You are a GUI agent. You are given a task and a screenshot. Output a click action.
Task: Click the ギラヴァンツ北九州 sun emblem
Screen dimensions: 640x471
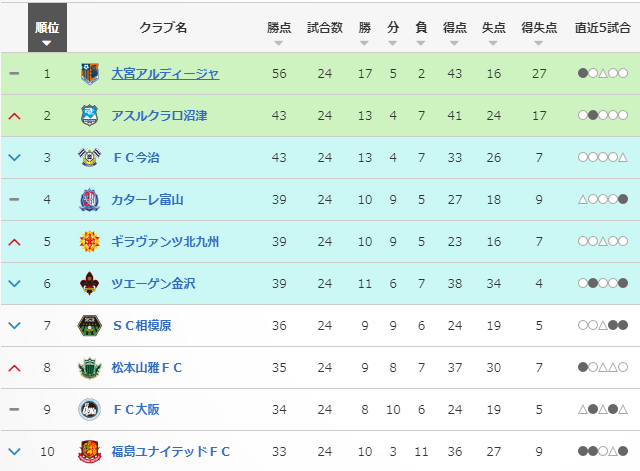[x=89, y=242]
